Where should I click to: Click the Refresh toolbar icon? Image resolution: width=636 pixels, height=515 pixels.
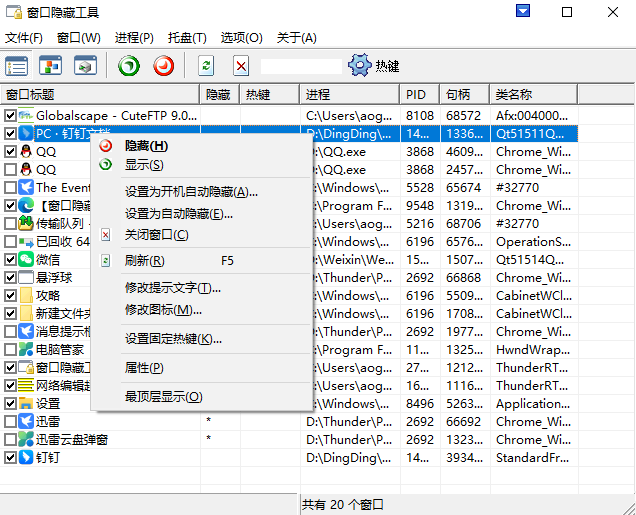point(206,66)
